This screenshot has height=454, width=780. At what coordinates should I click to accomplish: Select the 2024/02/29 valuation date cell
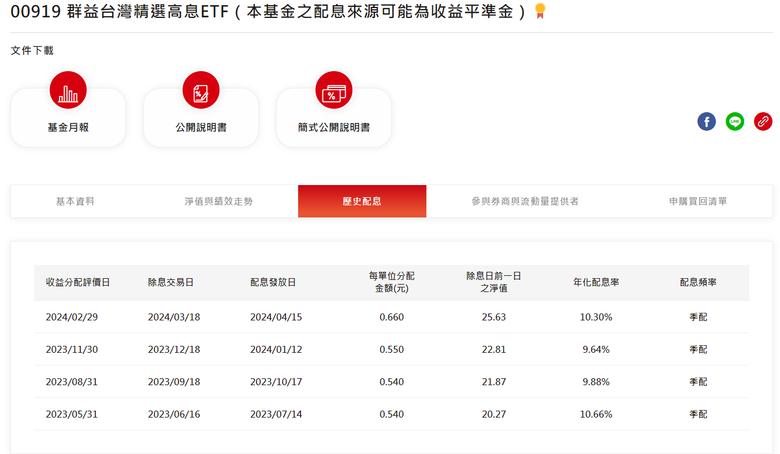[x=72, y=317]
